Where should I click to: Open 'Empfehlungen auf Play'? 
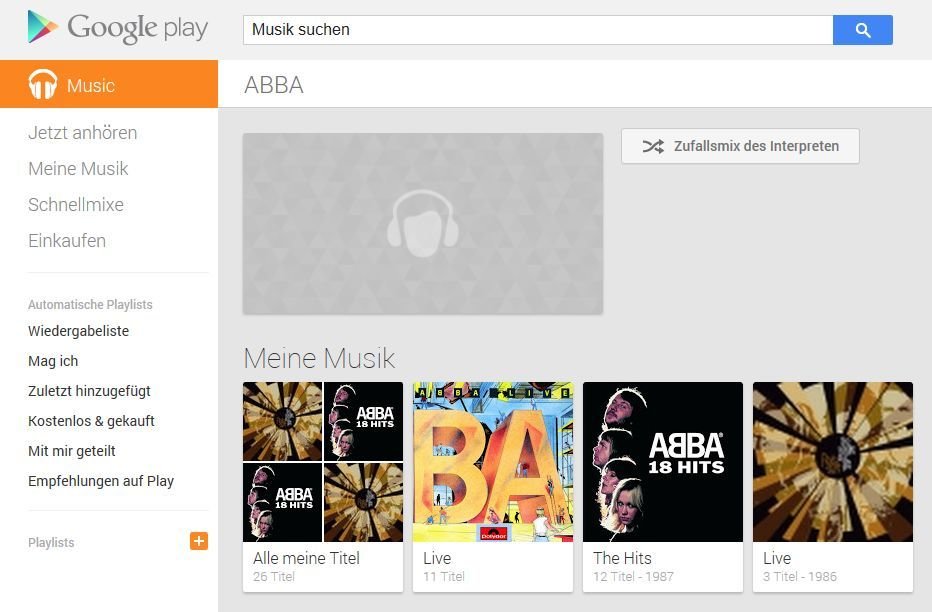(x=101, y=481)
